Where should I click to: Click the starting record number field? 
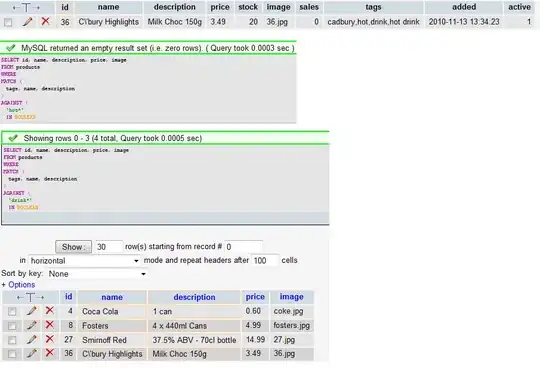pos(243,247)
